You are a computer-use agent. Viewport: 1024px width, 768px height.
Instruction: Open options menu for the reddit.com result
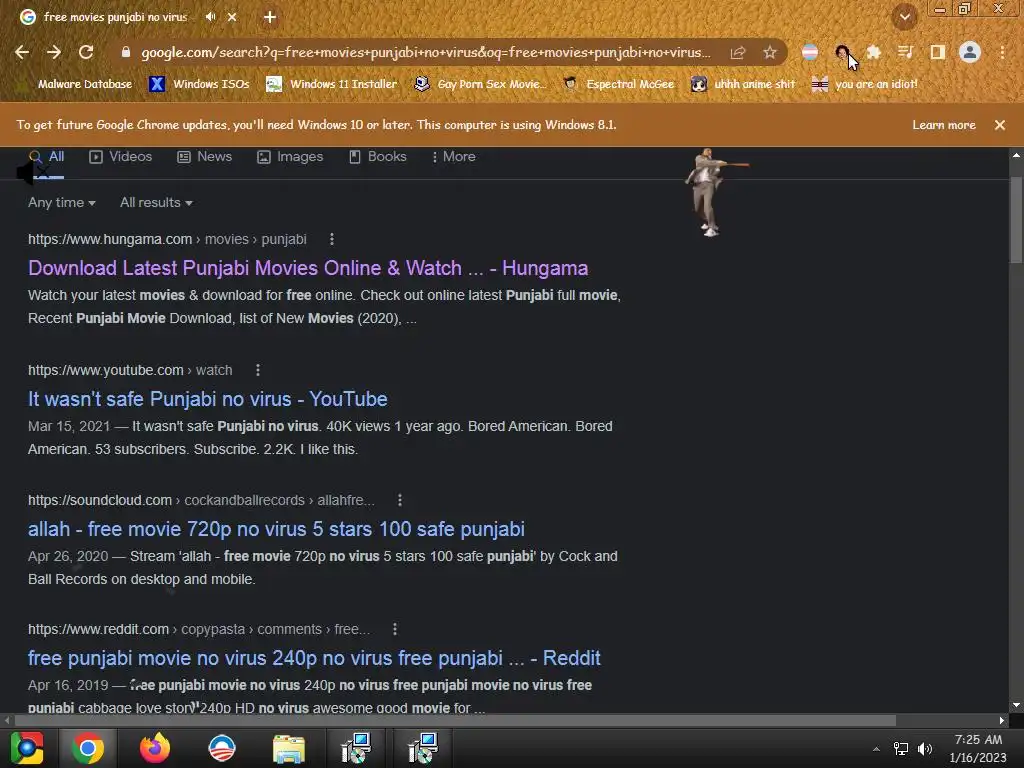point(394,630)
